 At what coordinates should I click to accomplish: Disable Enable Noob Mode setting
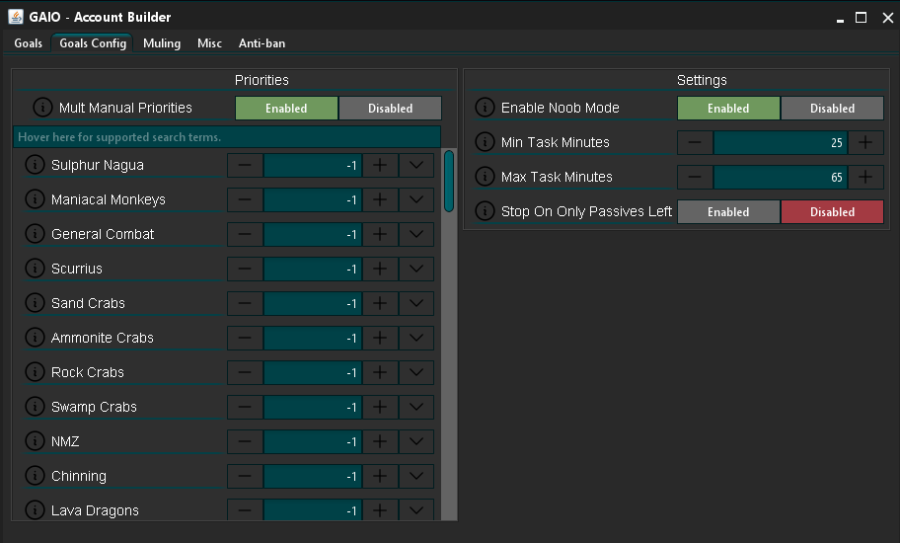click(832, 108)
